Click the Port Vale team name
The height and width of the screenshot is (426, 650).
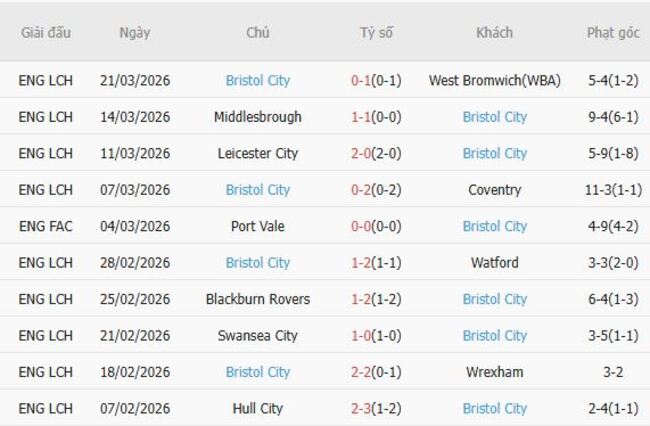tap(258, 226)
